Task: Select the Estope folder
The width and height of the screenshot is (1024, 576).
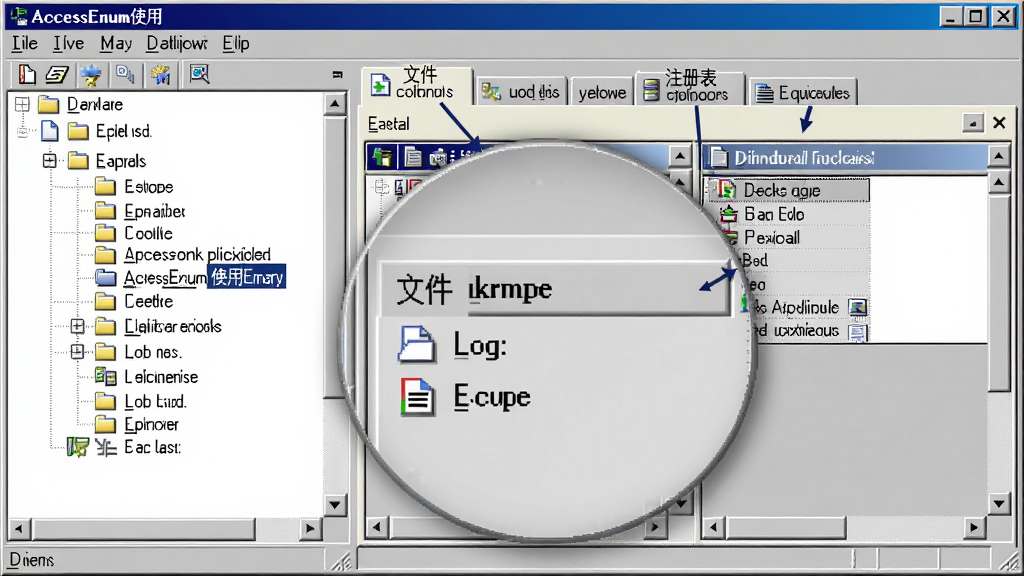Action: coord(148,187)
